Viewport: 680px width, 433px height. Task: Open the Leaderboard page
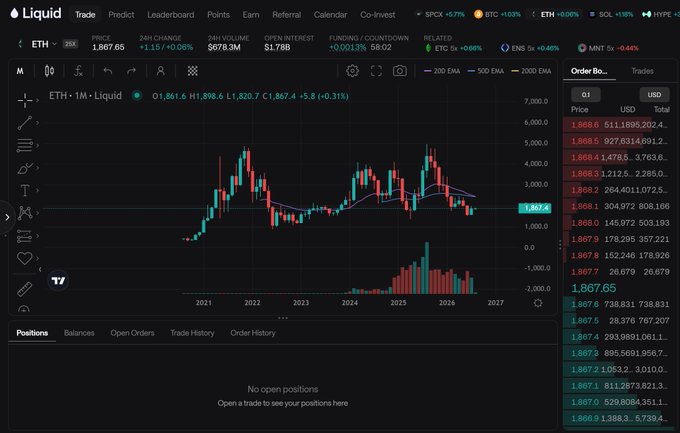[170, 14]
